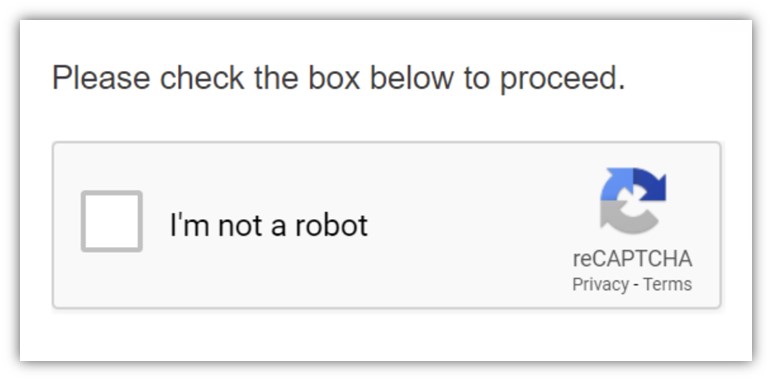
Task: Open the Terms link
Action: pos(668,284)
